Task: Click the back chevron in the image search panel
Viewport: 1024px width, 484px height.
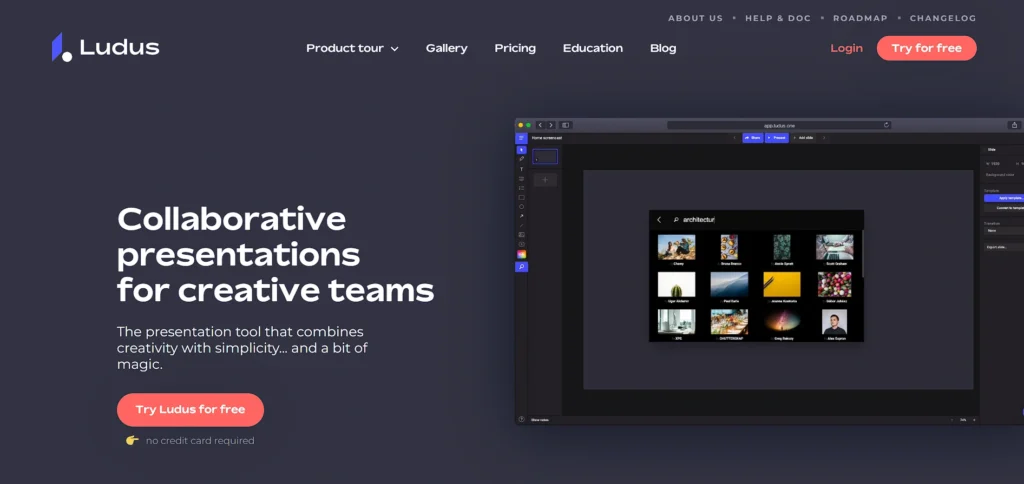Action: click(x=659, y=220)
